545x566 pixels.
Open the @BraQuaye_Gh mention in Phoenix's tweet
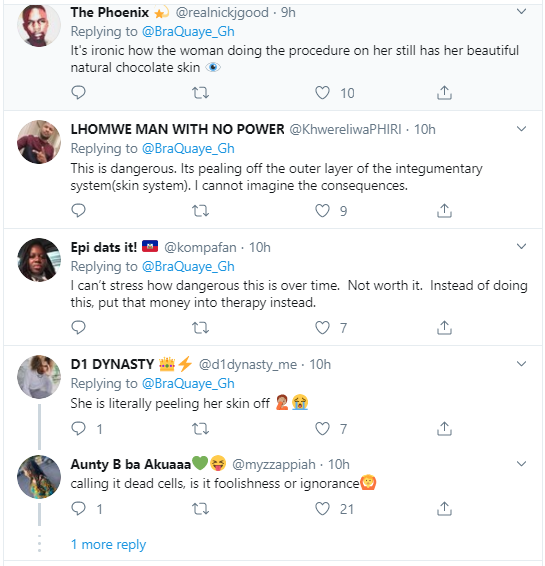point(188,32)
